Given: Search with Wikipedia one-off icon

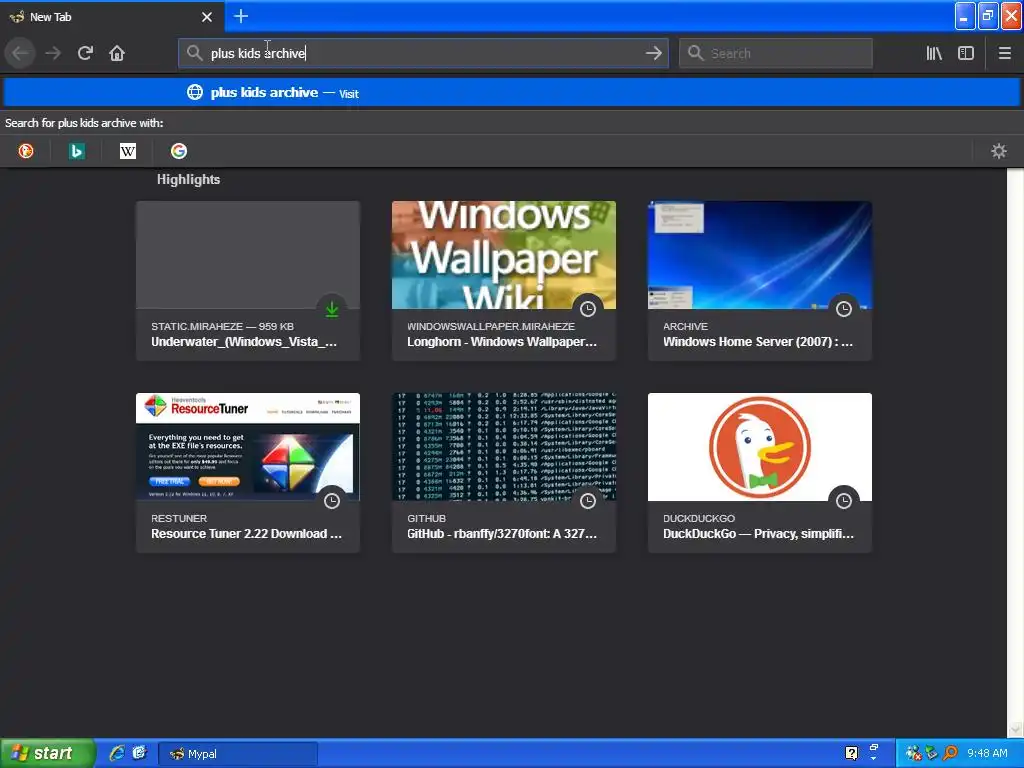Looking at the screenshot, I should pos(128,151).
